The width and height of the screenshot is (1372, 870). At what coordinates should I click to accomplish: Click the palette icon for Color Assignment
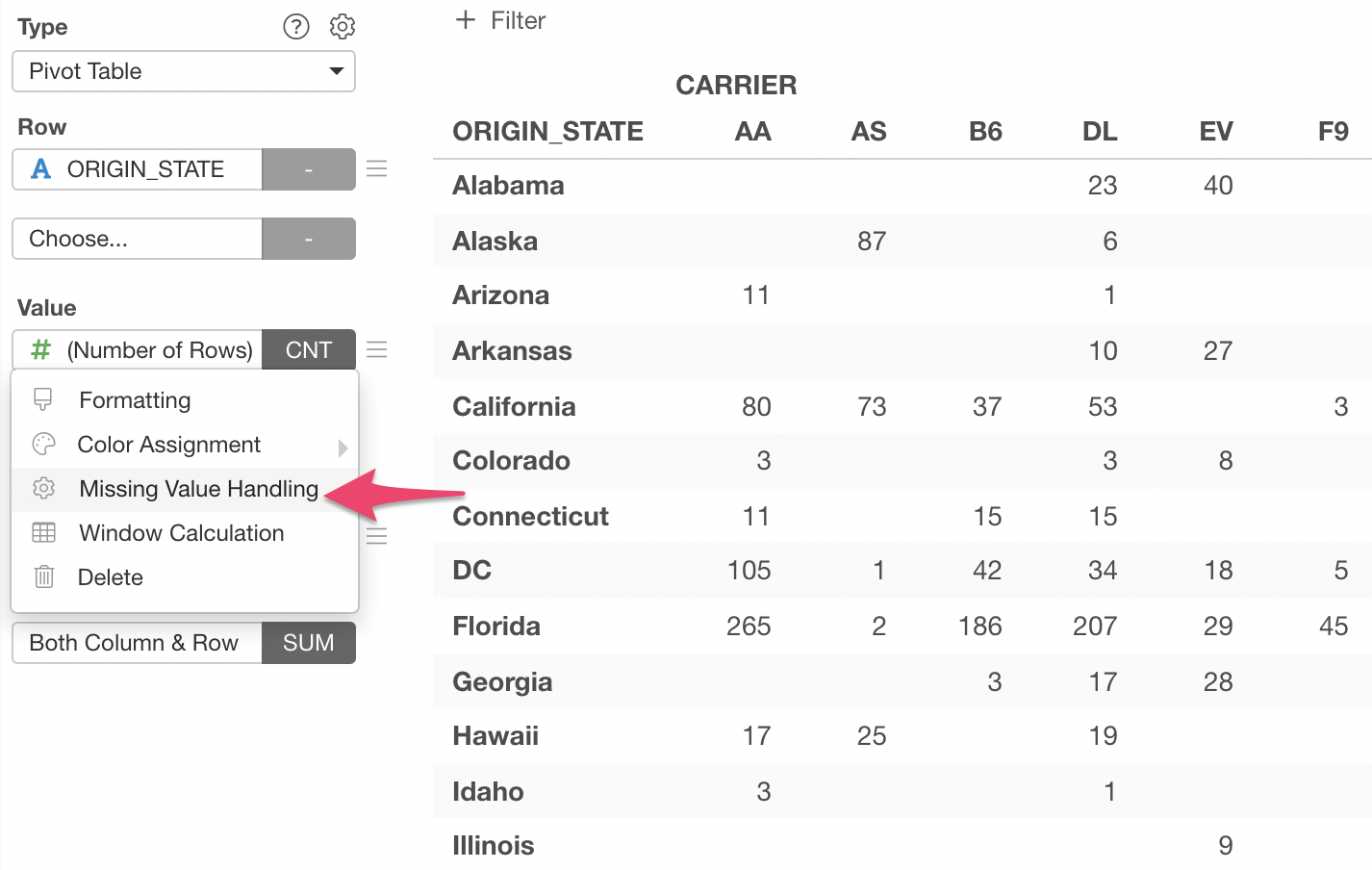point(44,444)
